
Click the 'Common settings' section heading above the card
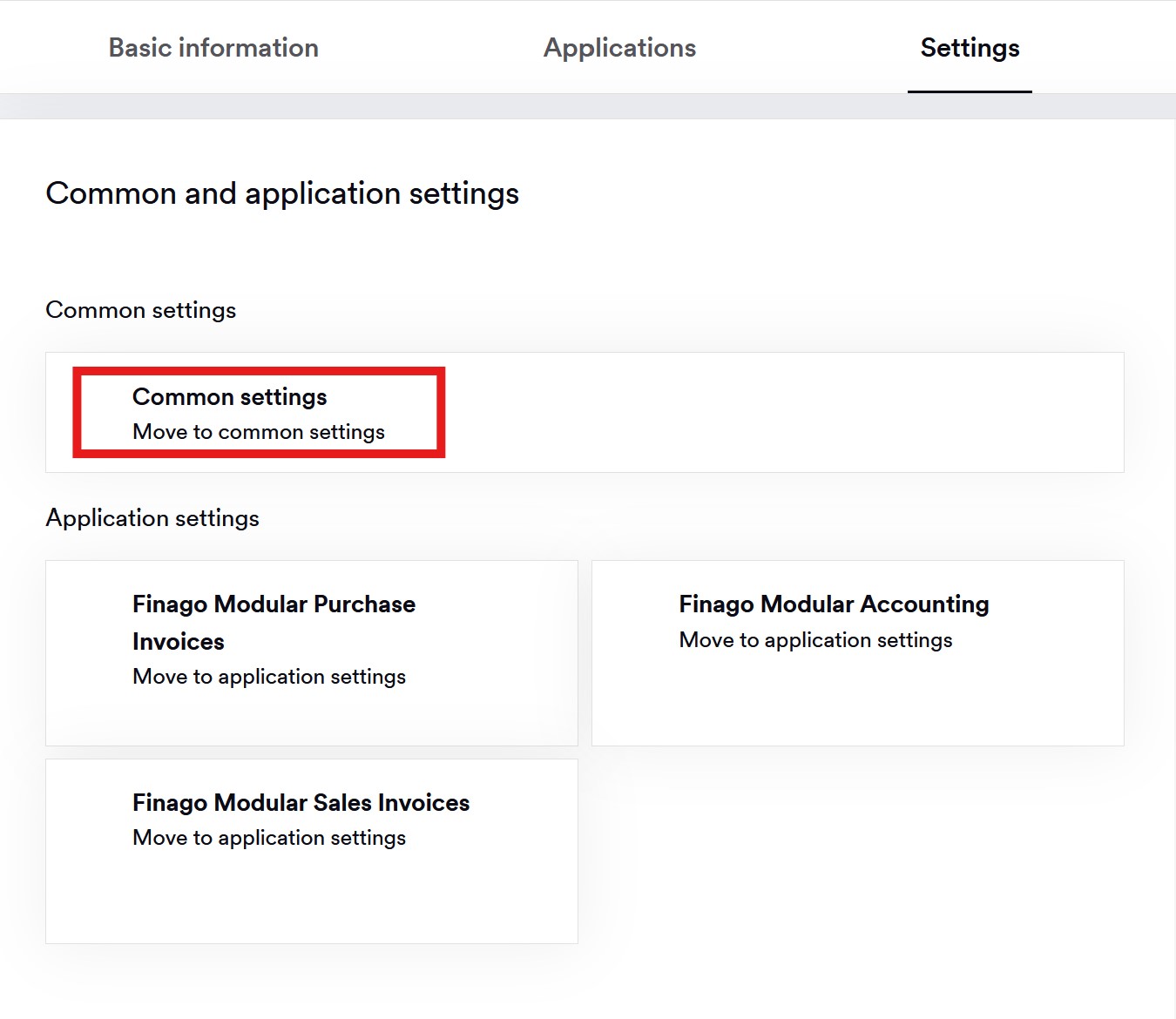tap(140, 310)
